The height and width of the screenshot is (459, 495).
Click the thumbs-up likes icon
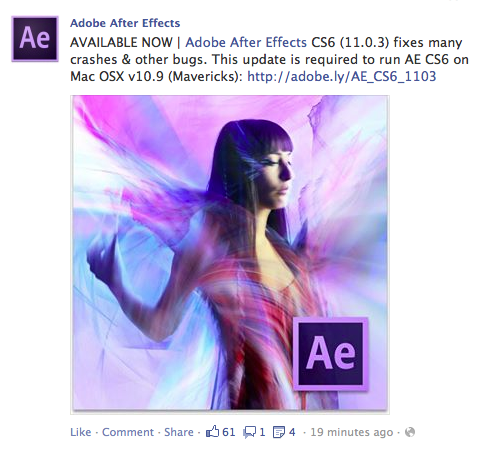coord(212,432)
